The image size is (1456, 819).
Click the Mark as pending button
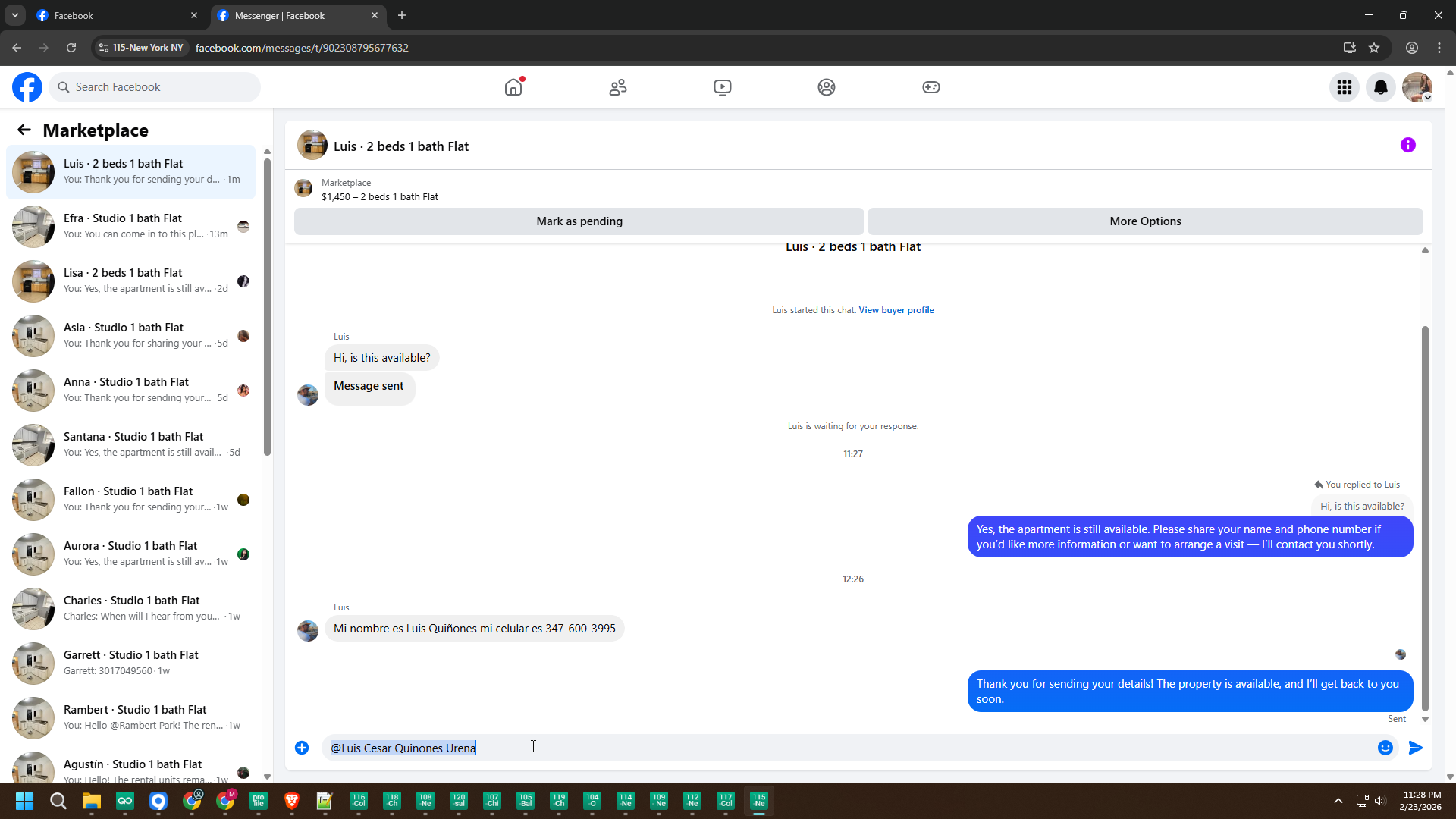(579, 221)
